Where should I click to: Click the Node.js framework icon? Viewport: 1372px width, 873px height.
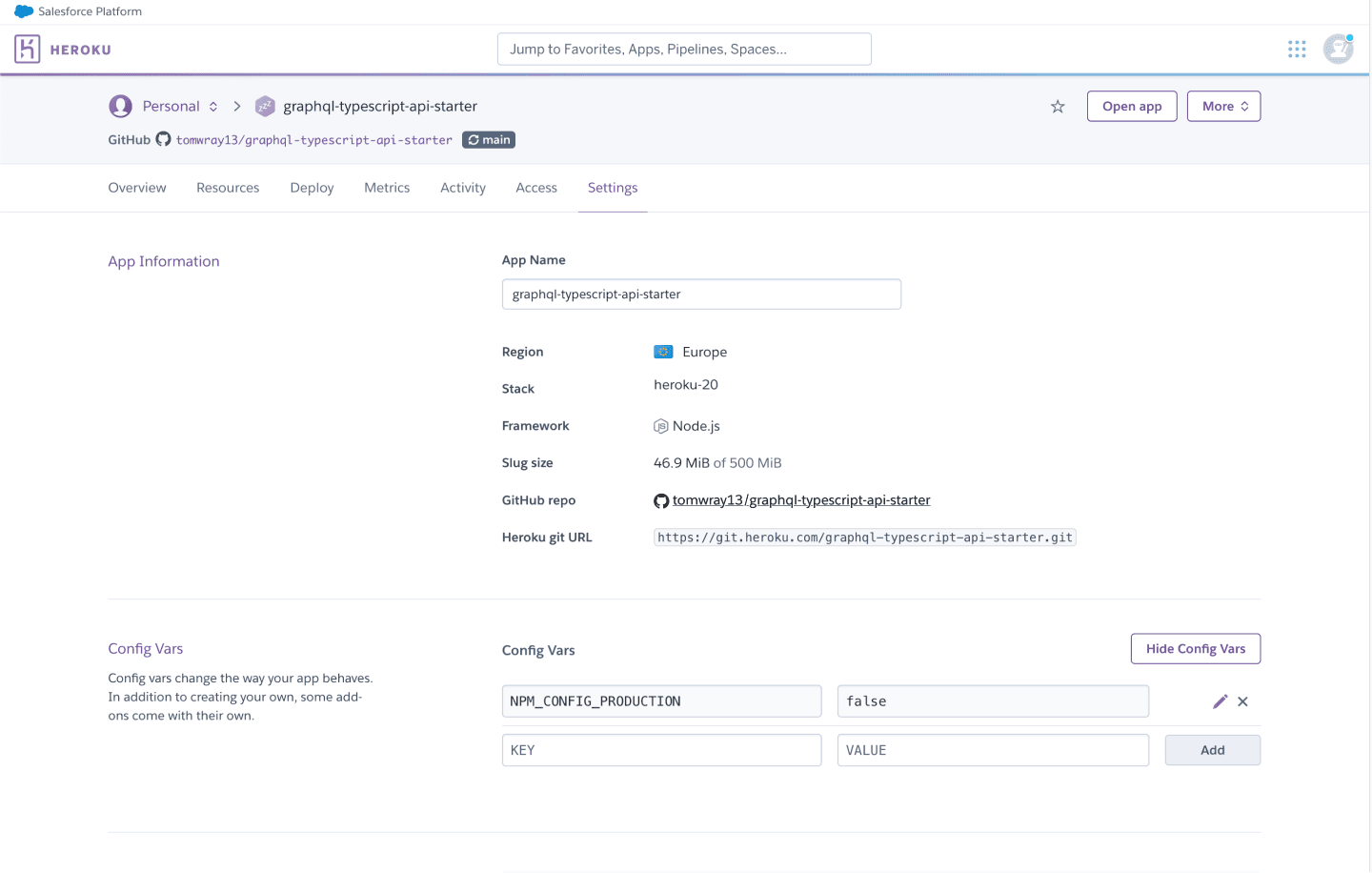[x=660, y=426]
